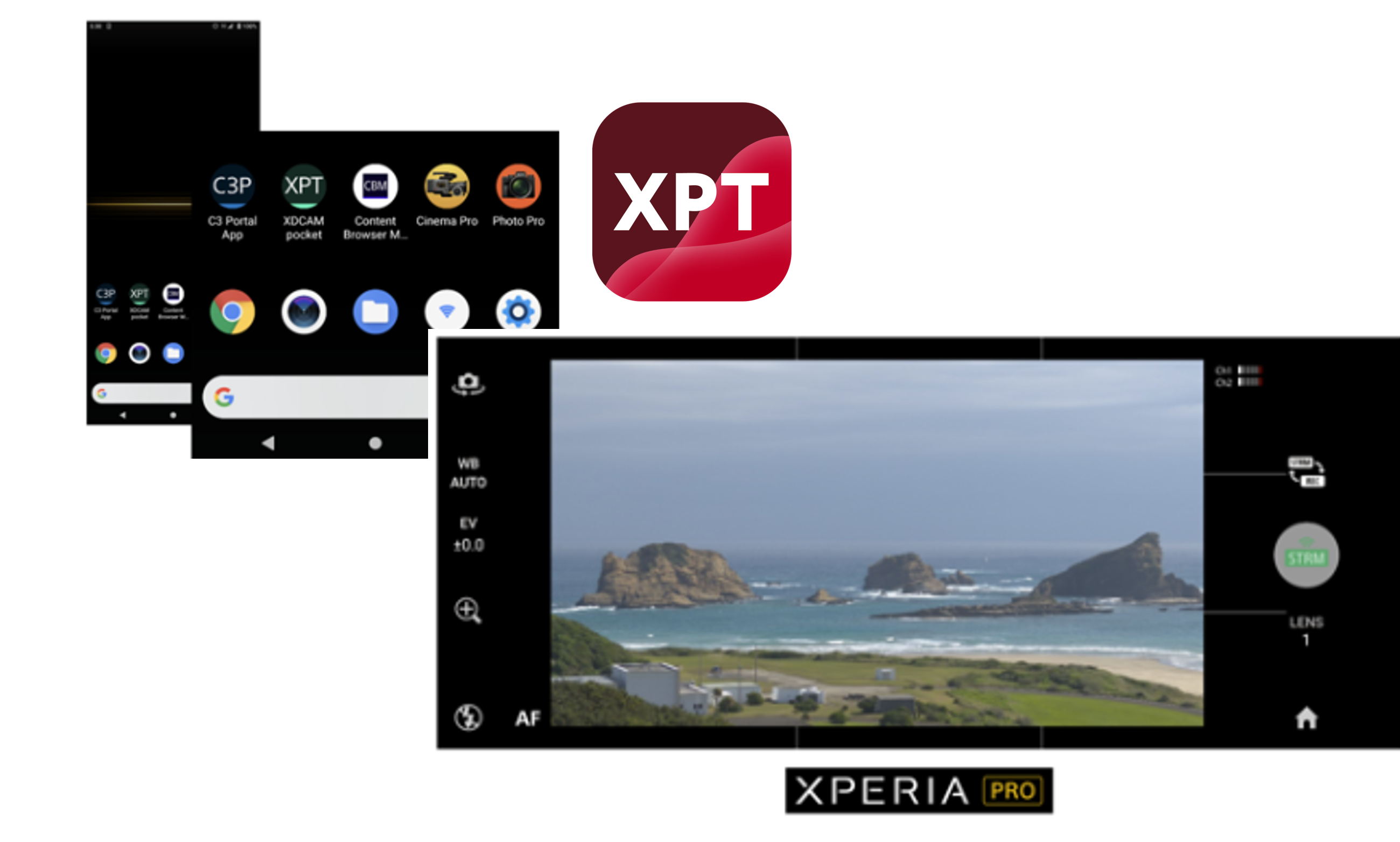Launch the Cinema Pro app

pyautogui.click(x=446, y=186)
